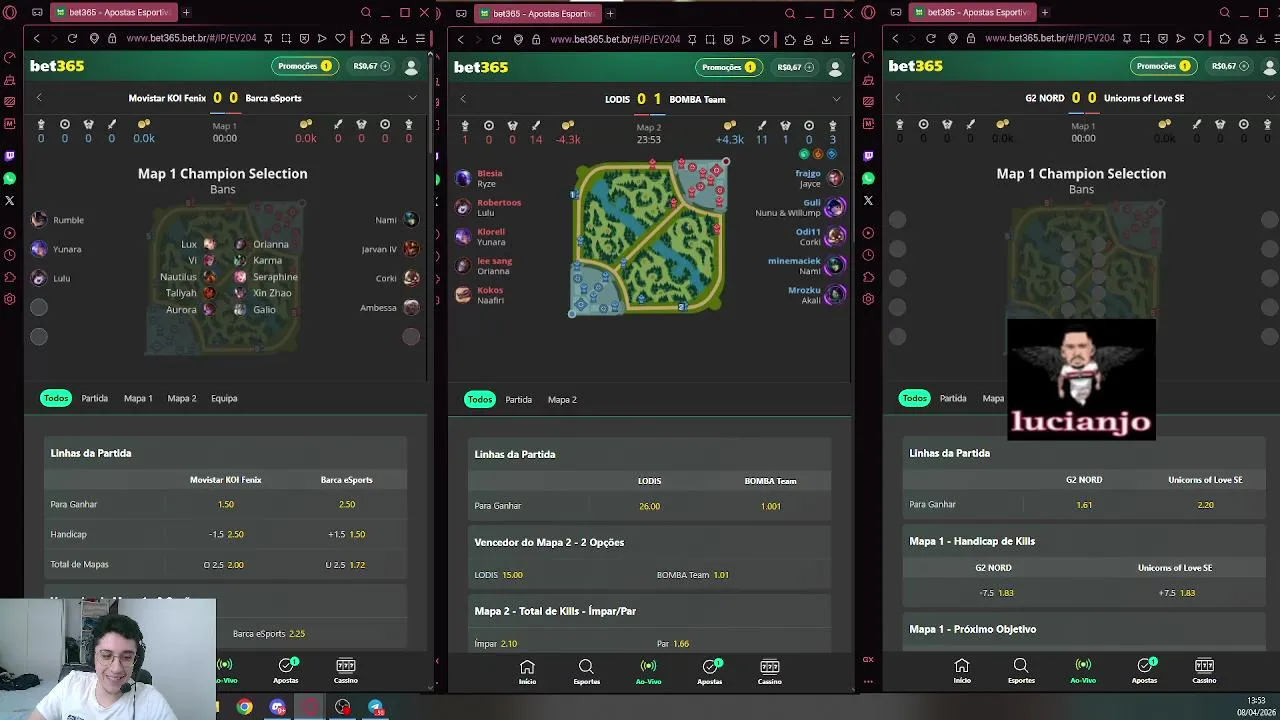Open Cassino in the left window
This screenshot has height=720, width=1280.
(345, 671)
